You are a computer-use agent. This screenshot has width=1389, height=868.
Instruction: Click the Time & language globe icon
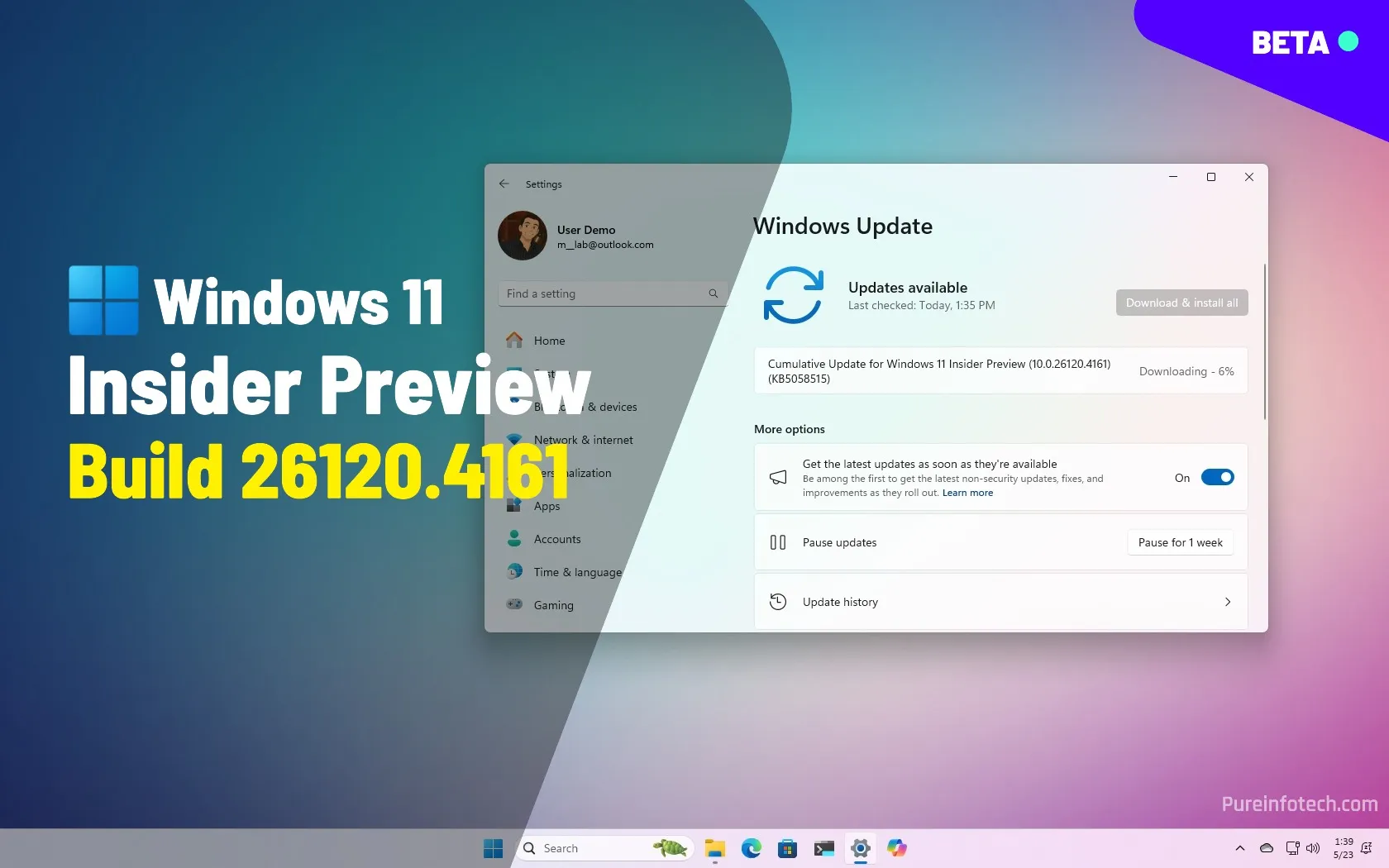[x=514, y=571]
